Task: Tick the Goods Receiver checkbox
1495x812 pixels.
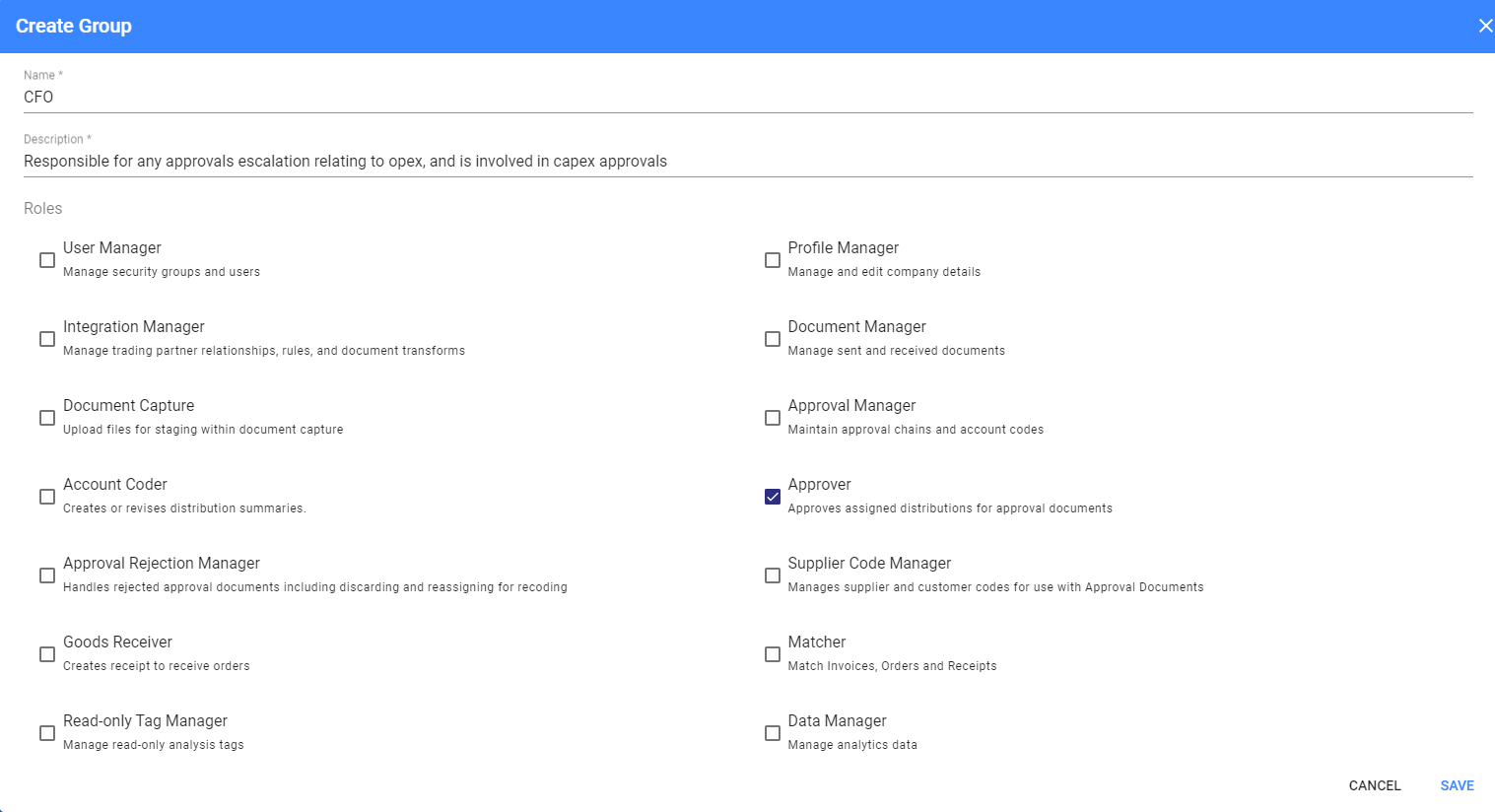Action: click(47, 654)
